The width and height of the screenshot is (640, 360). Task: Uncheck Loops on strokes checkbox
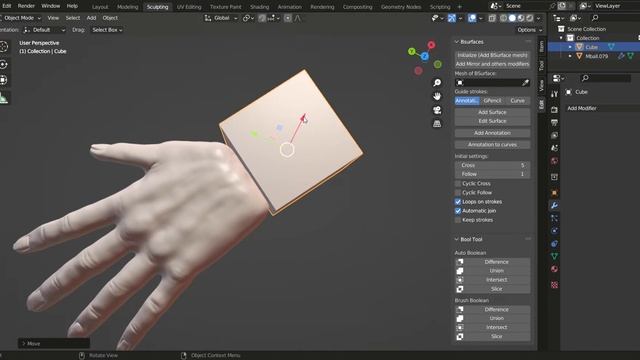tap(458, 202)
